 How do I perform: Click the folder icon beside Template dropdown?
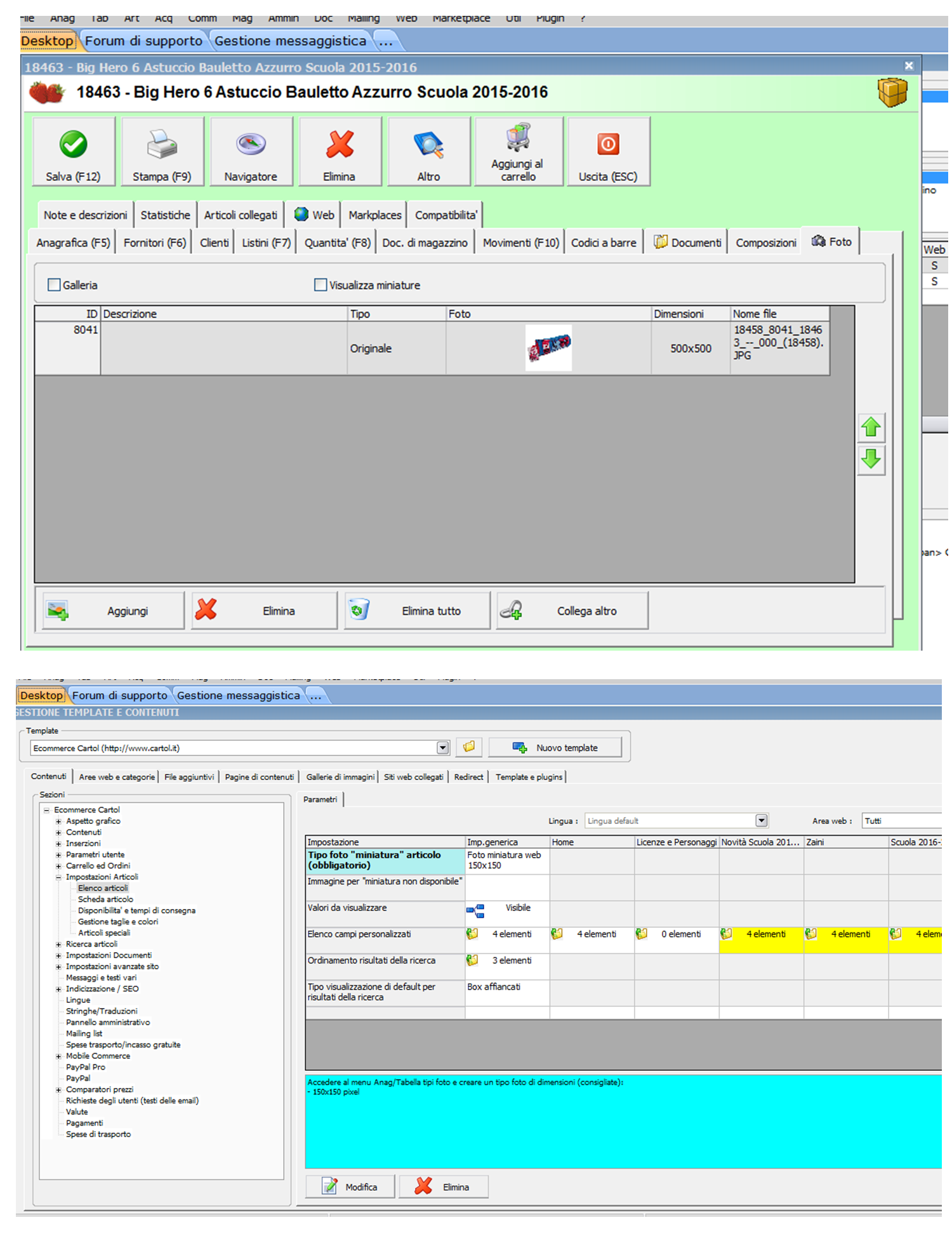pos(469,747)
